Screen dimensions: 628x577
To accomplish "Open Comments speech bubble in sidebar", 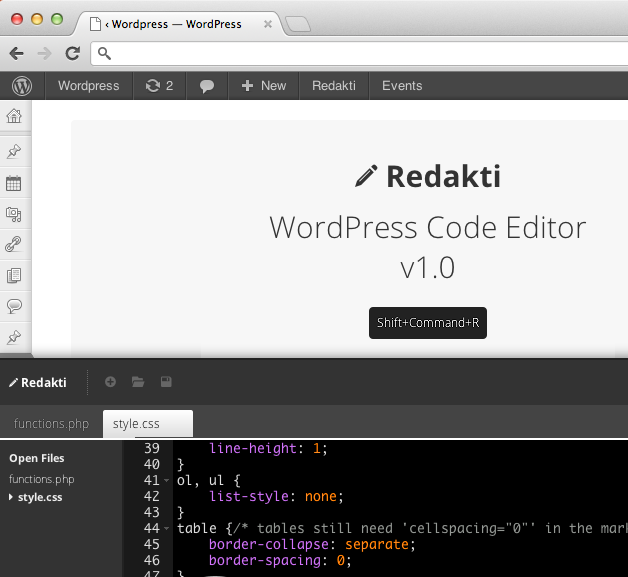I will (14, 306).
